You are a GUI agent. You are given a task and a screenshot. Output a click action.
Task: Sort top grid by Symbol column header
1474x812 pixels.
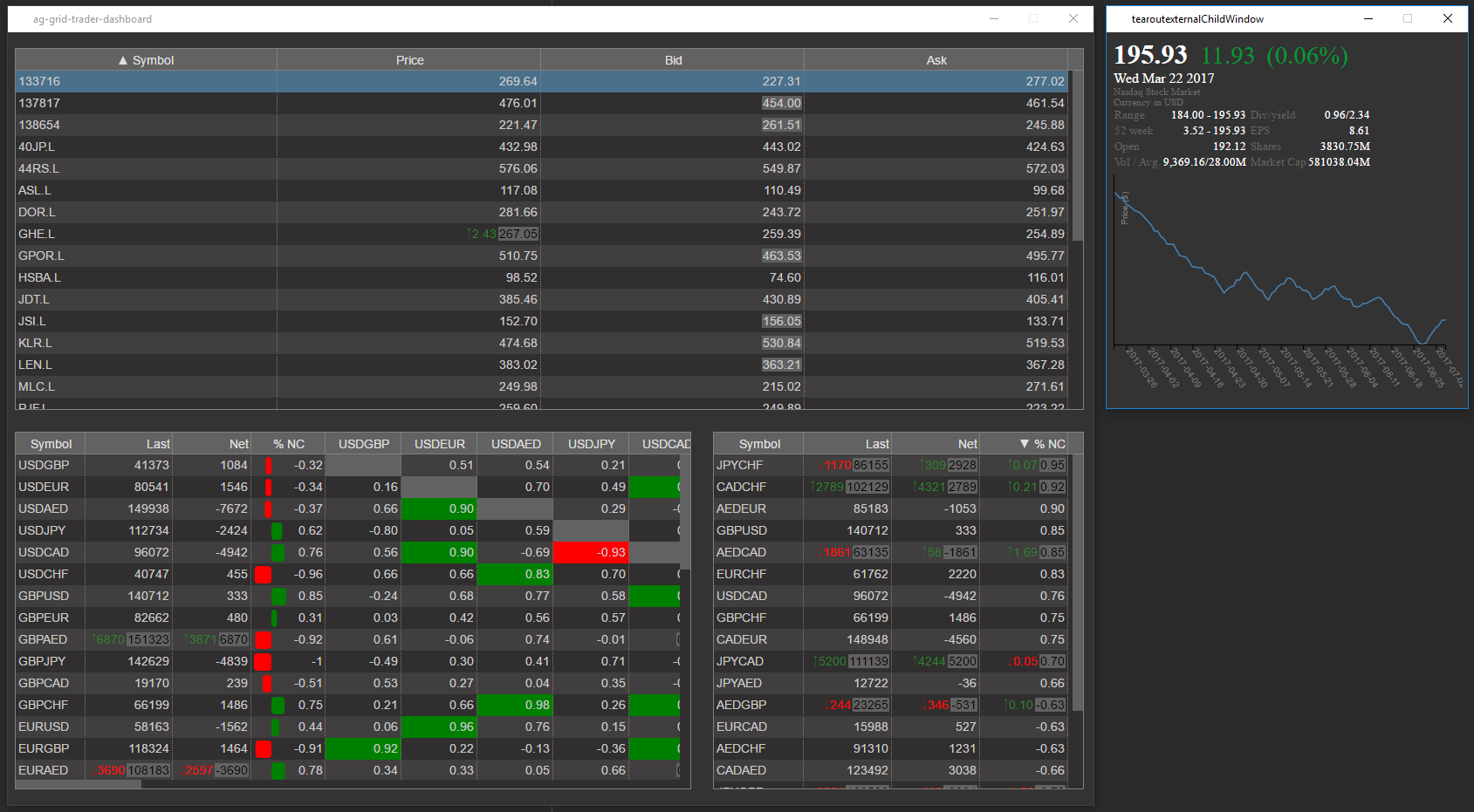point(146,60)
